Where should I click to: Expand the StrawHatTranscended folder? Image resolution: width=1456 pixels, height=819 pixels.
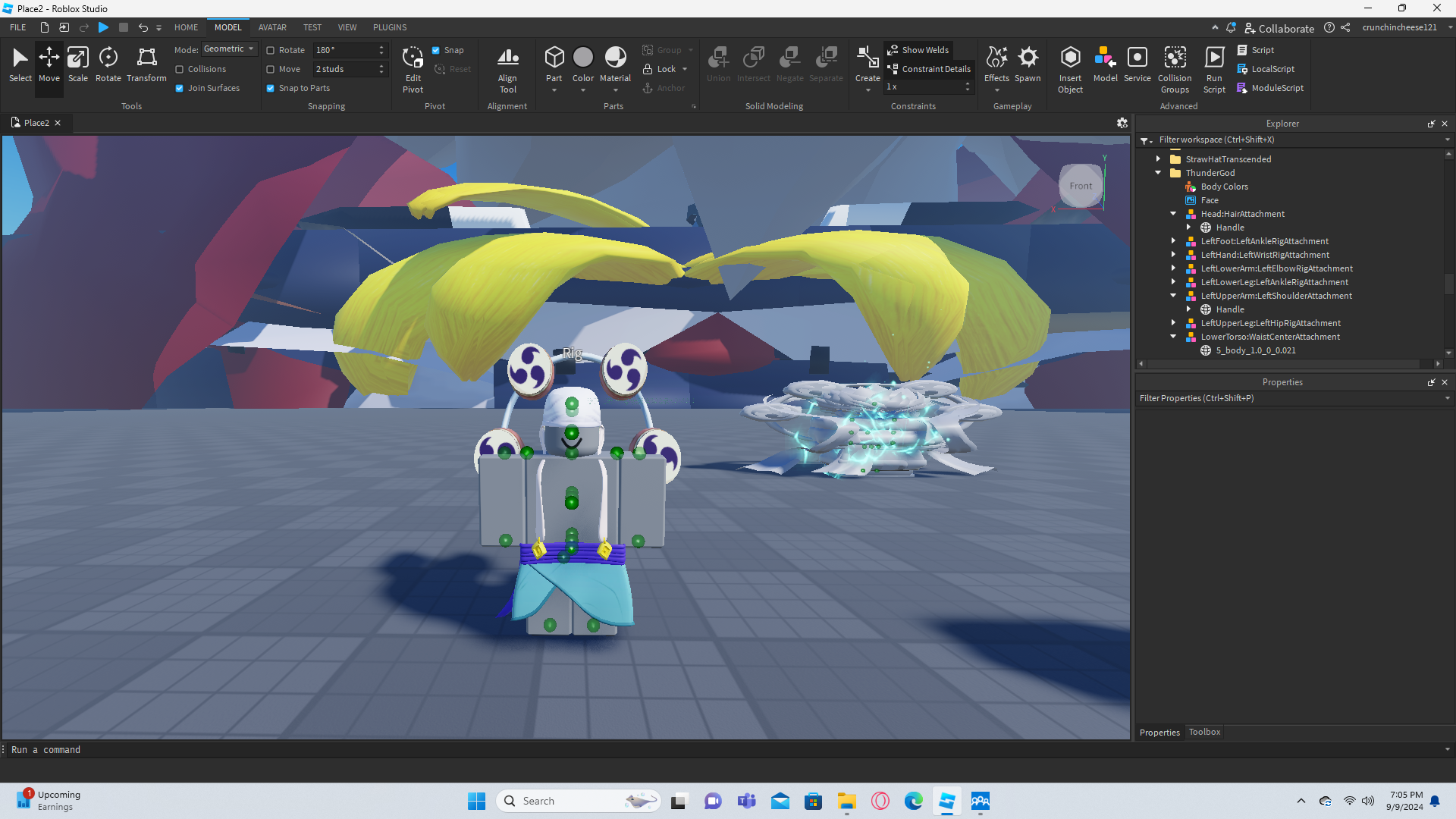[1158, 159]
